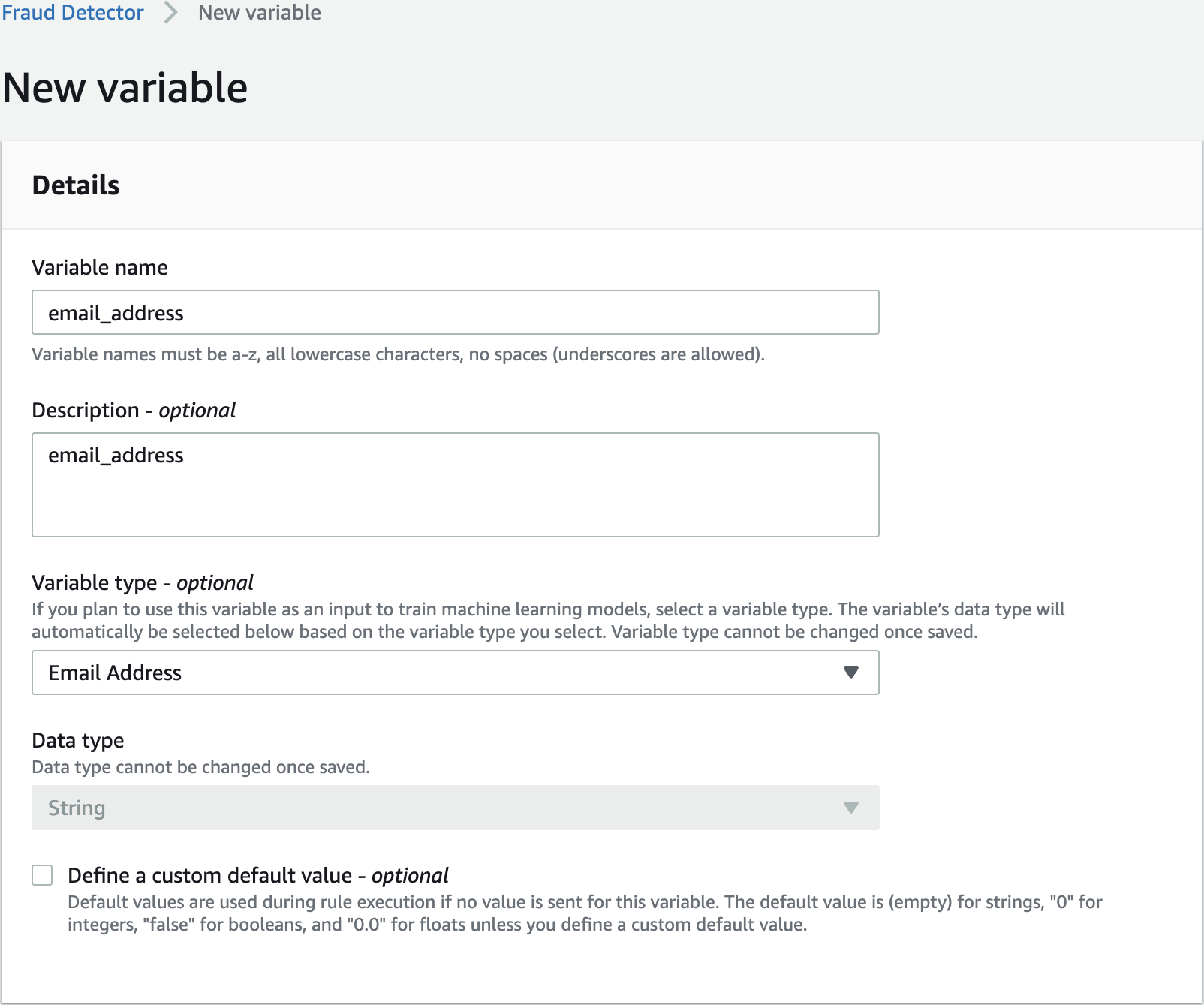Click the New variable page heading
The width and height of the screenshot is (1204, 1005).
(125, 87)
